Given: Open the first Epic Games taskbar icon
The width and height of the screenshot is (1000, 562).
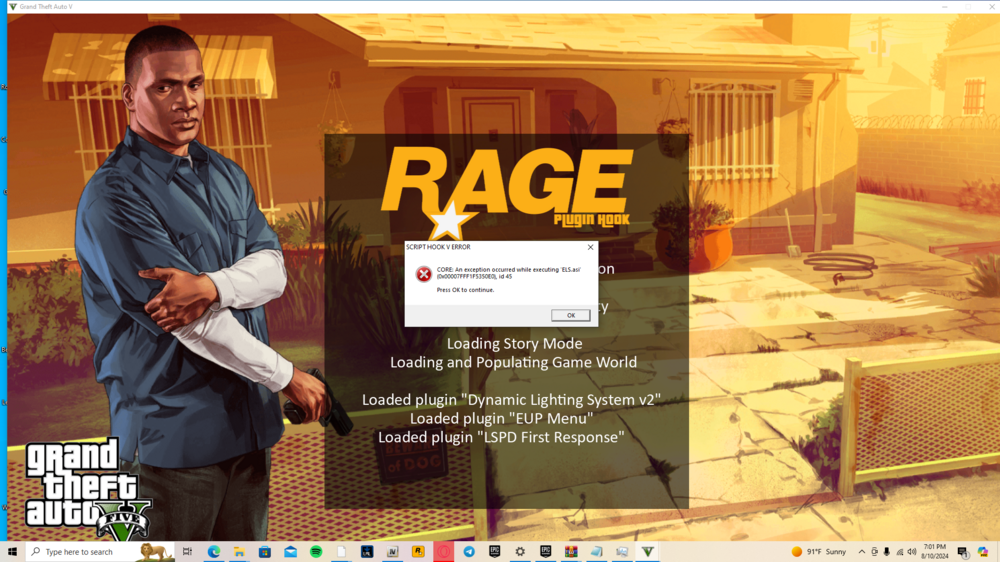Looking at the screenshot, I should 494,552.
